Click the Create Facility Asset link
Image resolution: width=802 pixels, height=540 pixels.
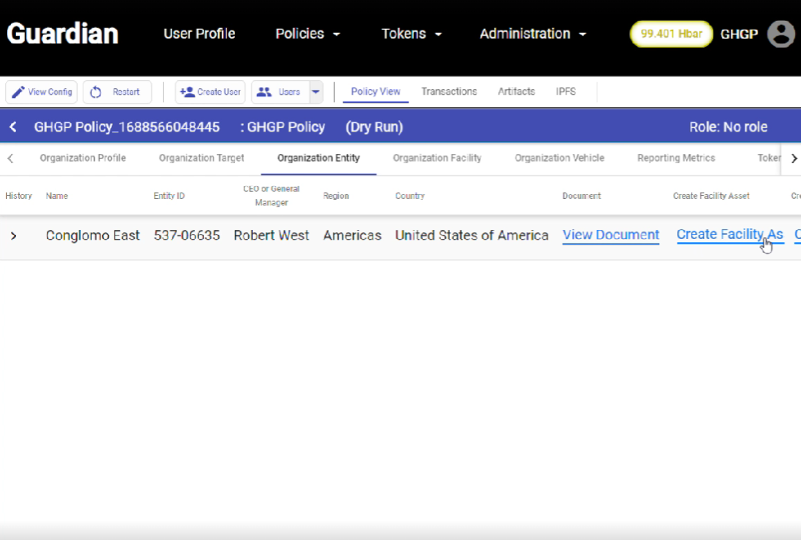click(x=729, y=235)
